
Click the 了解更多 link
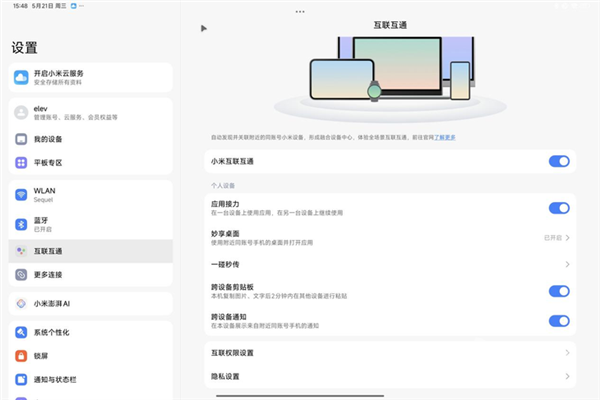(443, 137)
